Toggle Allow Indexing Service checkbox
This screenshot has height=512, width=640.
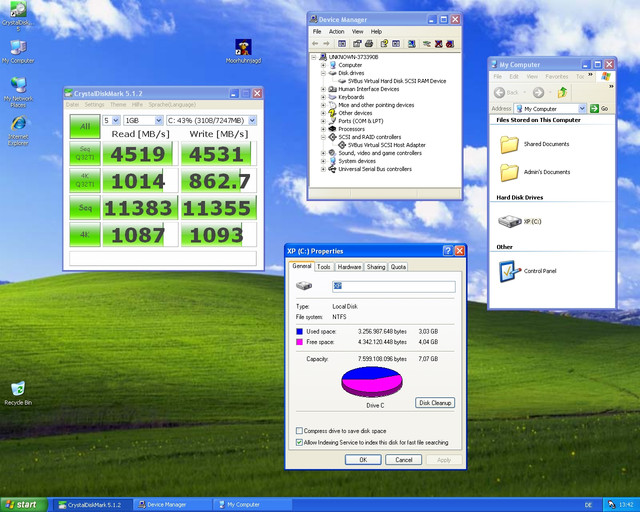pos(299,442)
